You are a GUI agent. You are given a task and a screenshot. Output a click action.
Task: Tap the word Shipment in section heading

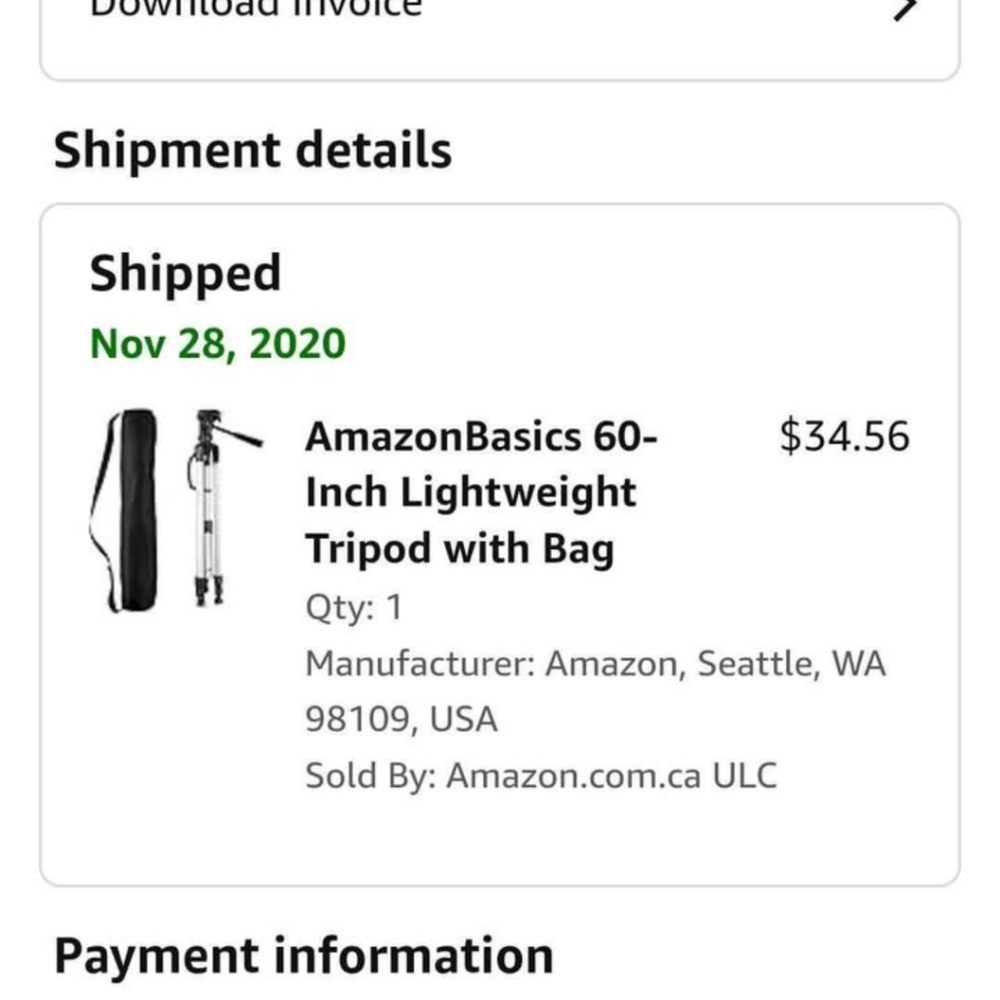pos(167,150)
